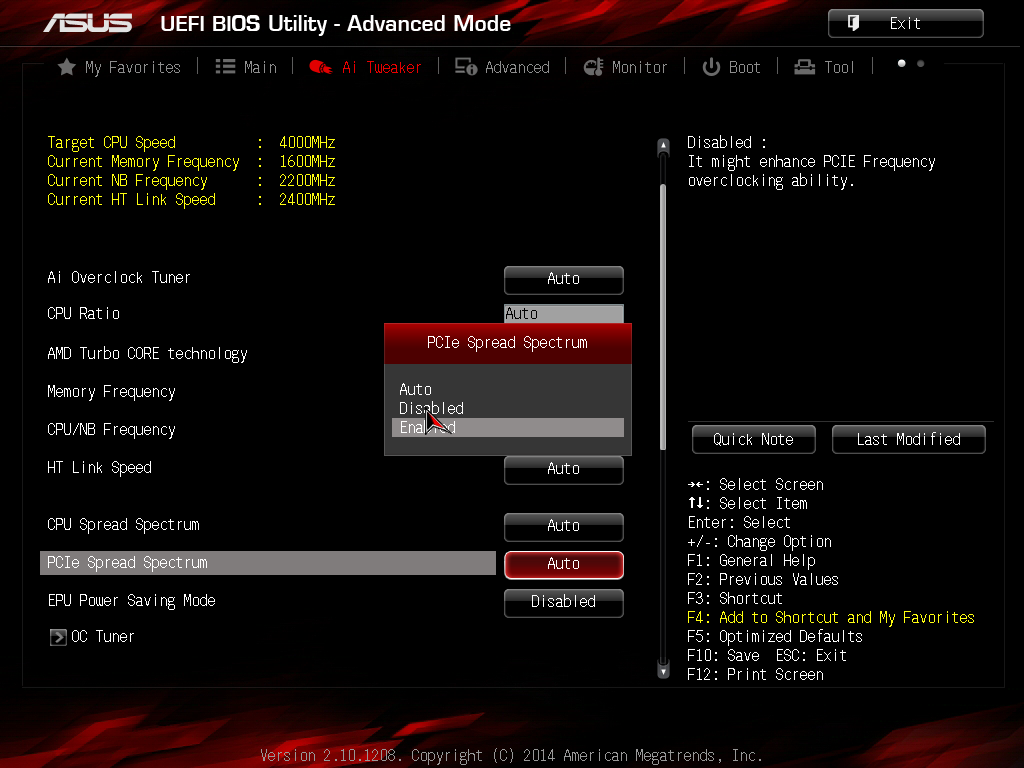The image size is (1024, 768).
Task: Select the EPU Power Saving Mode label
Action: pyautogui.click(x=131, y=600)
